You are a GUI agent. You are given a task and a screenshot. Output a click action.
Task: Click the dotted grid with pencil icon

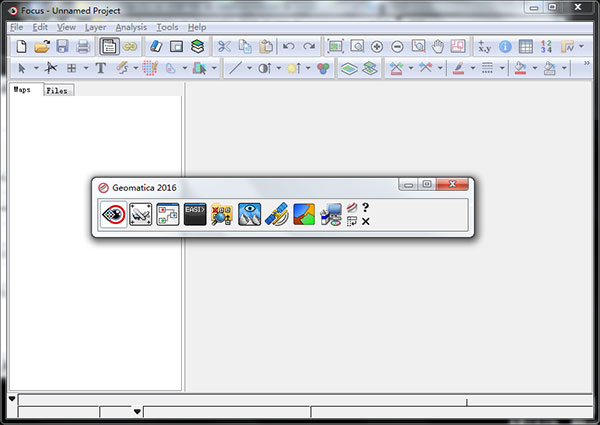click(x=150, y=68)
